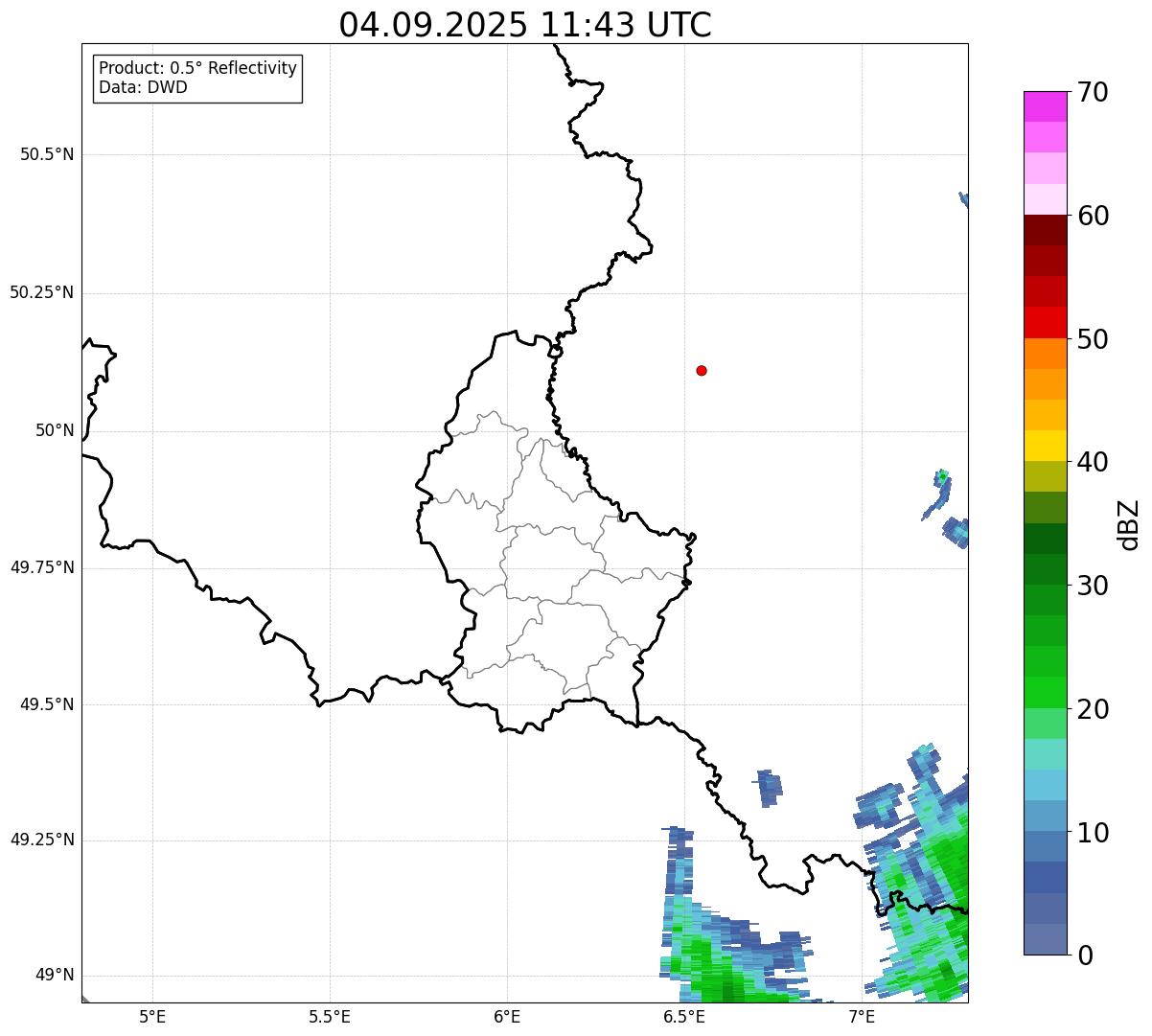Viewport: 1152px width, 1036px height.
Task: Pick the yellow colorbar swatch above 40
Action: click(x=1045, y=447)
